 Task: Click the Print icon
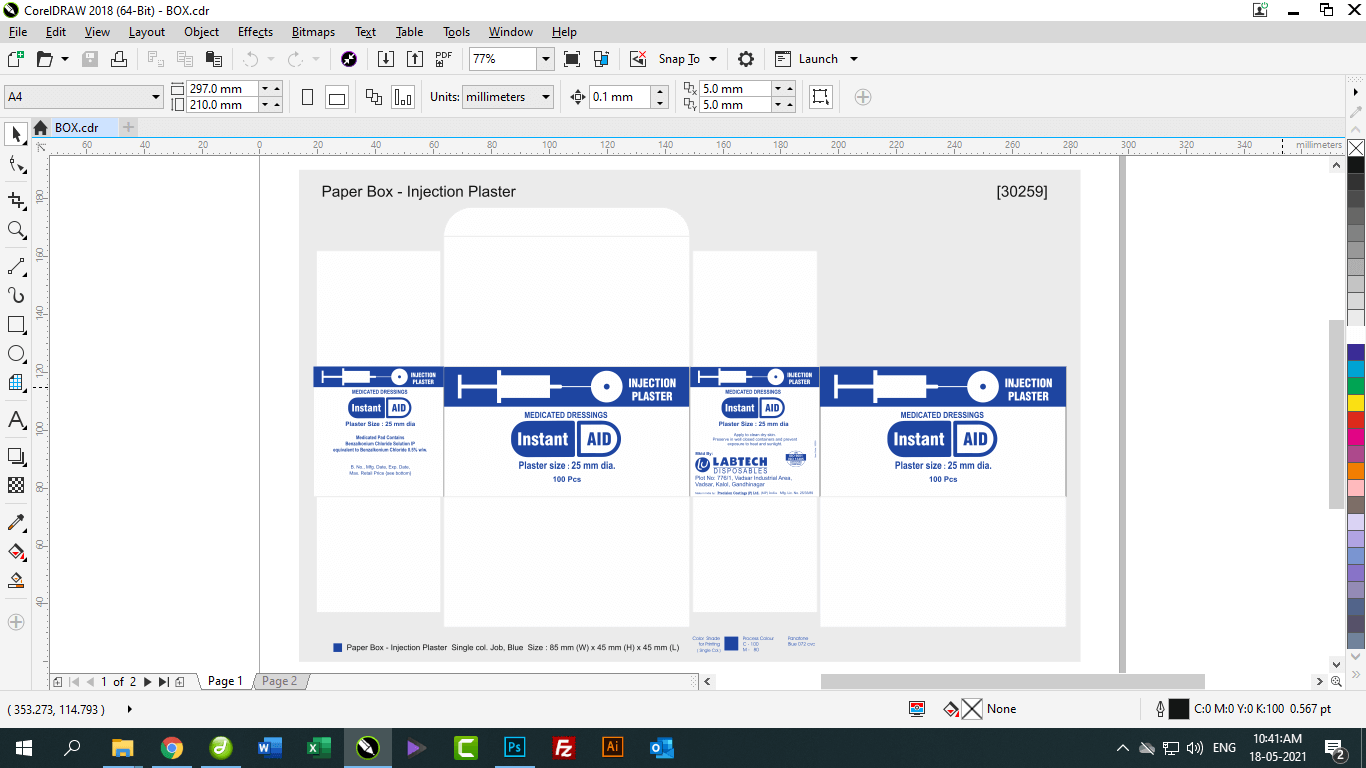119,59
